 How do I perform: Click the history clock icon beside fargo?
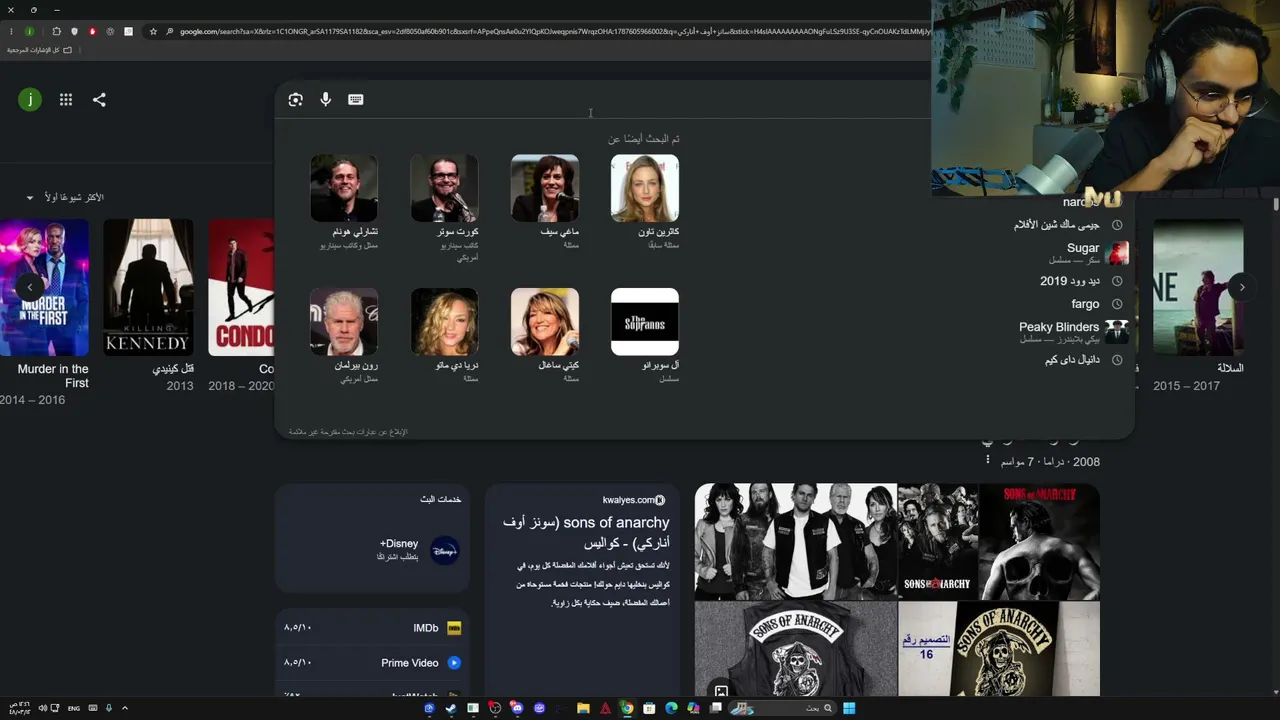(1117, 304)
